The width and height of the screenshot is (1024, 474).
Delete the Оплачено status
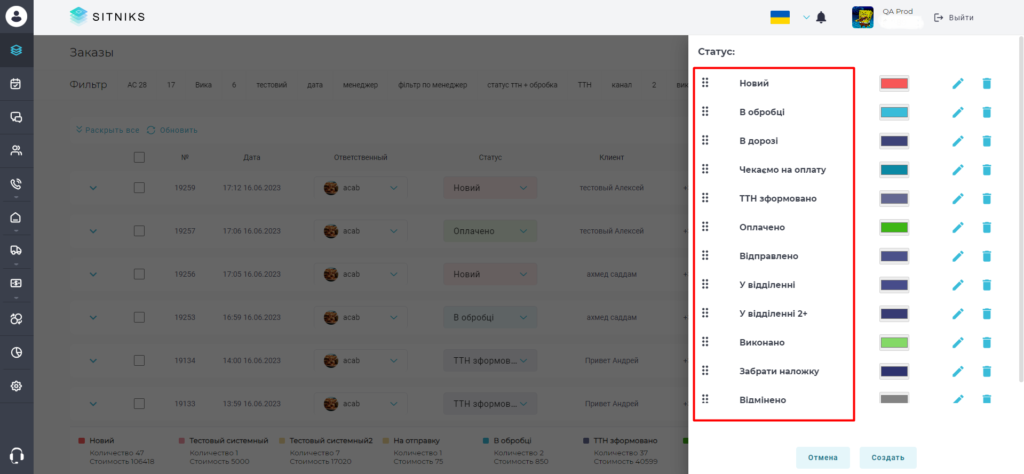point(987,227)
